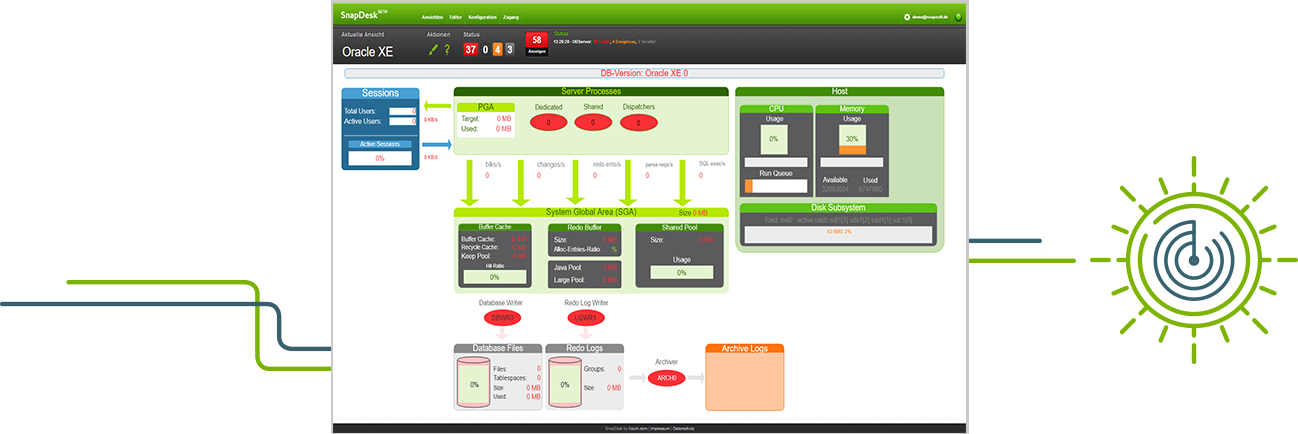
Task: Click the gray 3 status counter
Action: click(x=509, y=49)
